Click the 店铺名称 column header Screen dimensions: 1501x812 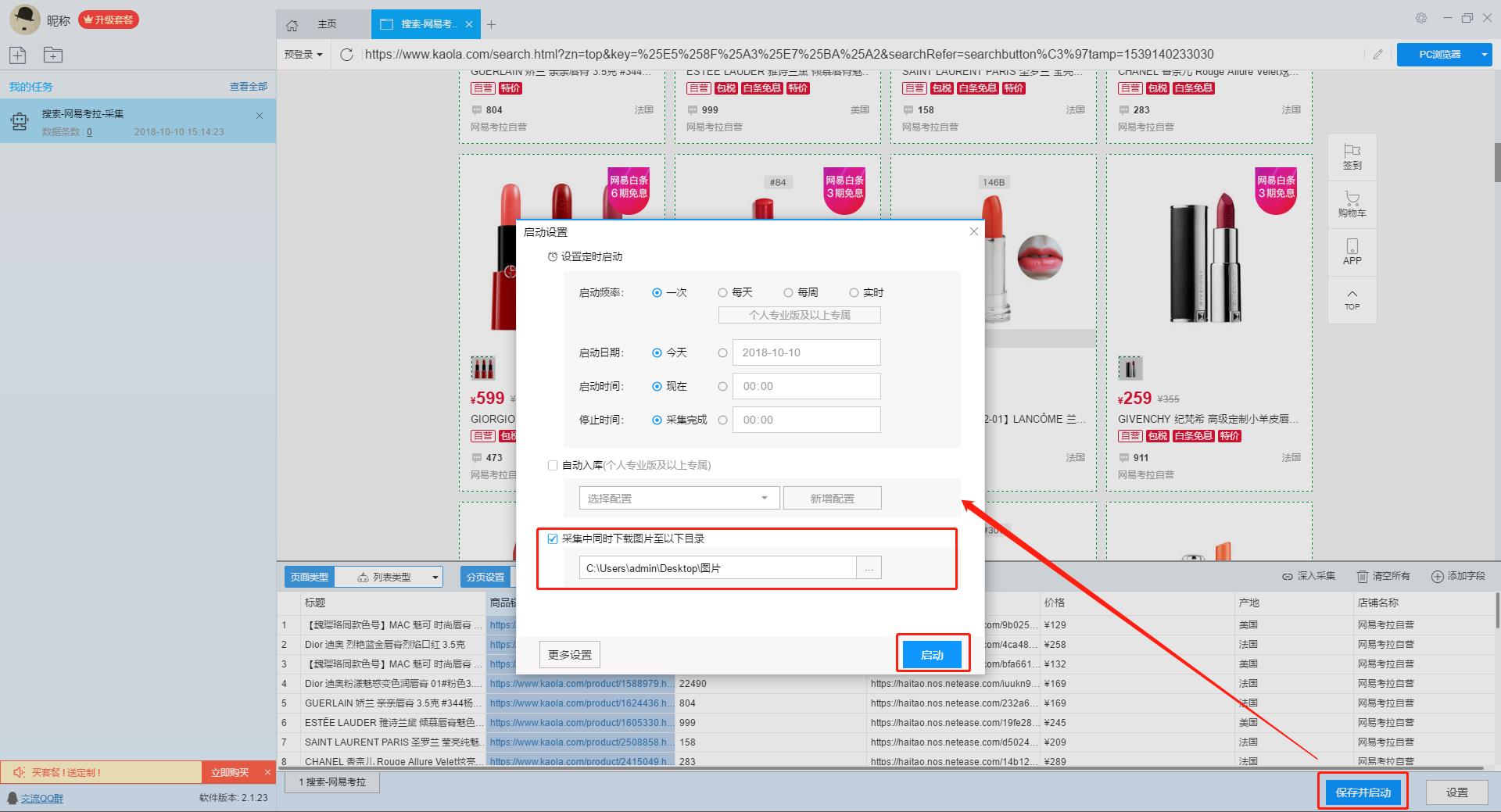[1424, 603]
